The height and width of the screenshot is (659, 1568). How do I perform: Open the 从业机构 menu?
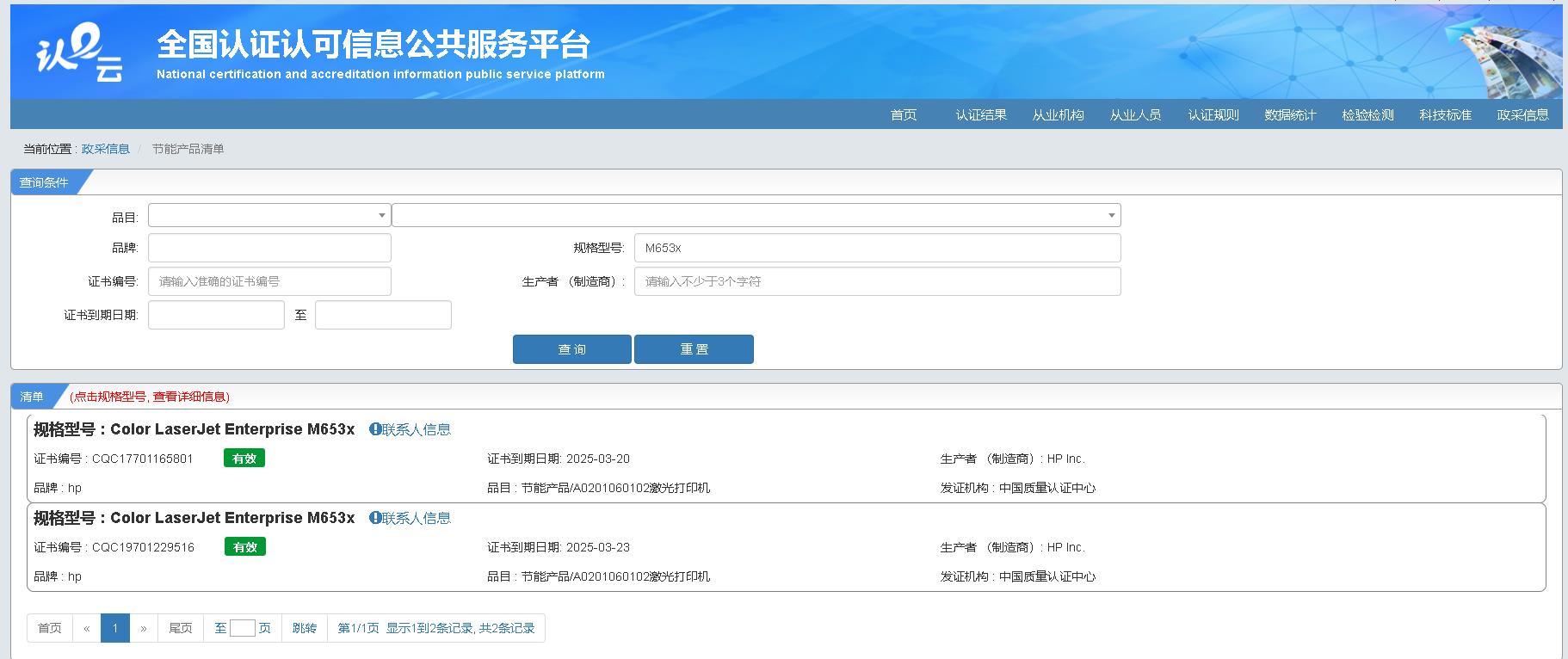point(1059,114)
